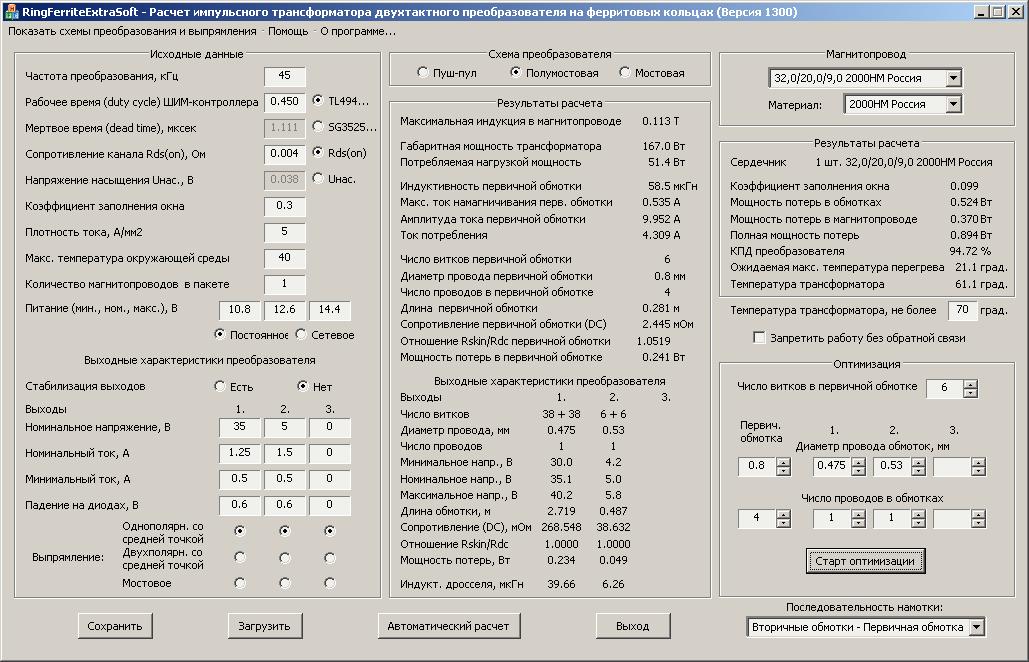Open the core size dropdown 32,0/20,0/9,0
Image resolution: width=1029 pixels, height=662 pixels.
coord(954,78)
